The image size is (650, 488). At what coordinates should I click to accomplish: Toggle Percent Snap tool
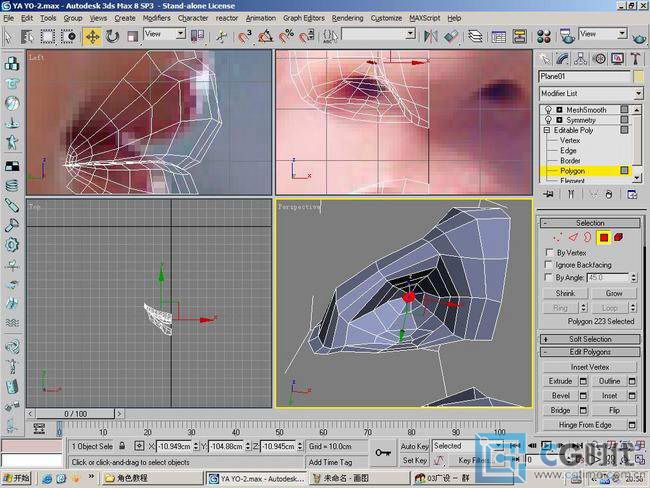(286, 37)
